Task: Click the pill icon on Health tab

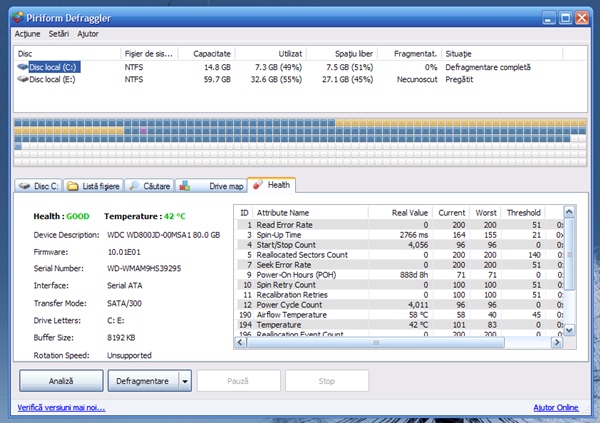Action: point(258,185)
